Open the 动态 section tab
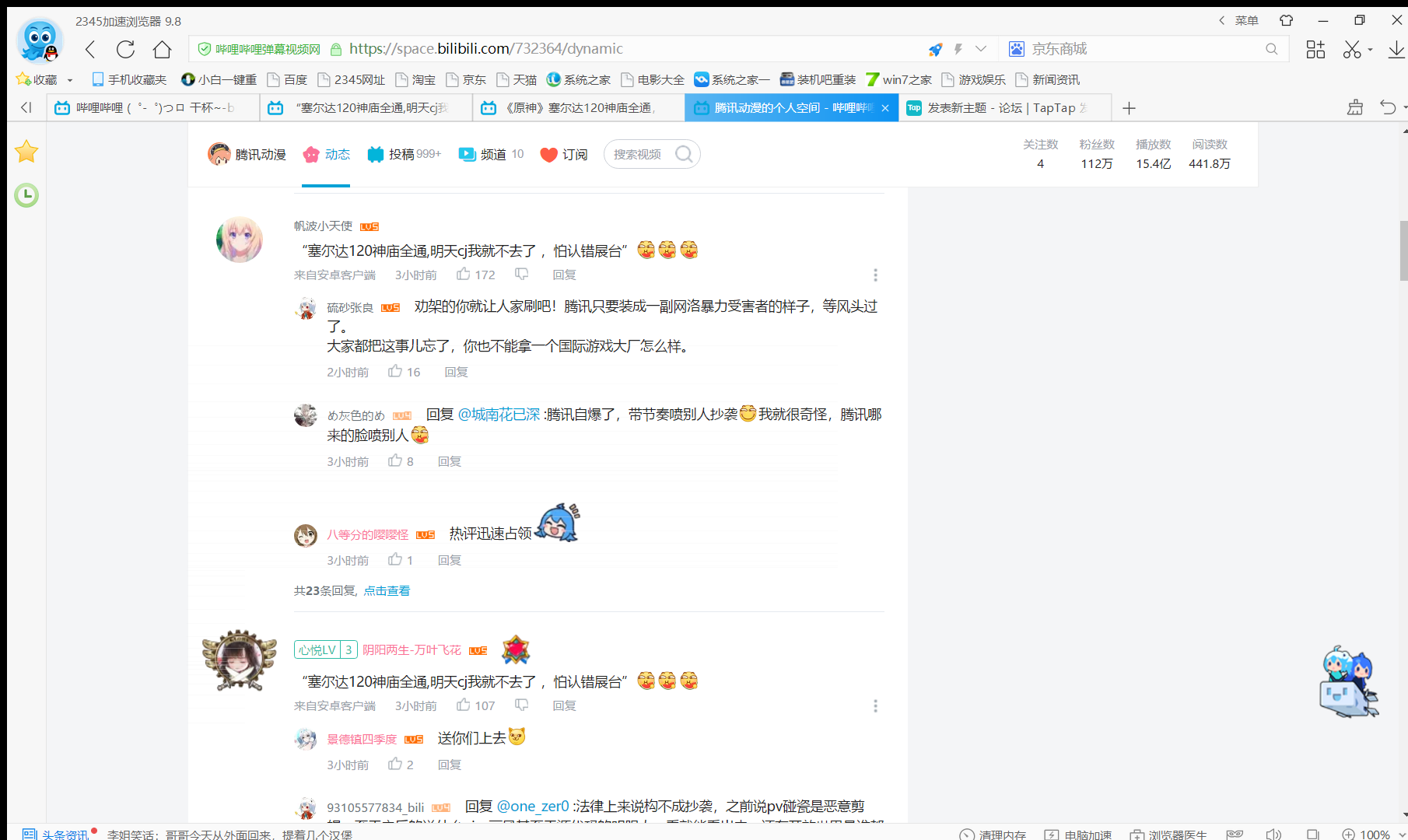This screenshot has width=1408, height=840. 327,154
